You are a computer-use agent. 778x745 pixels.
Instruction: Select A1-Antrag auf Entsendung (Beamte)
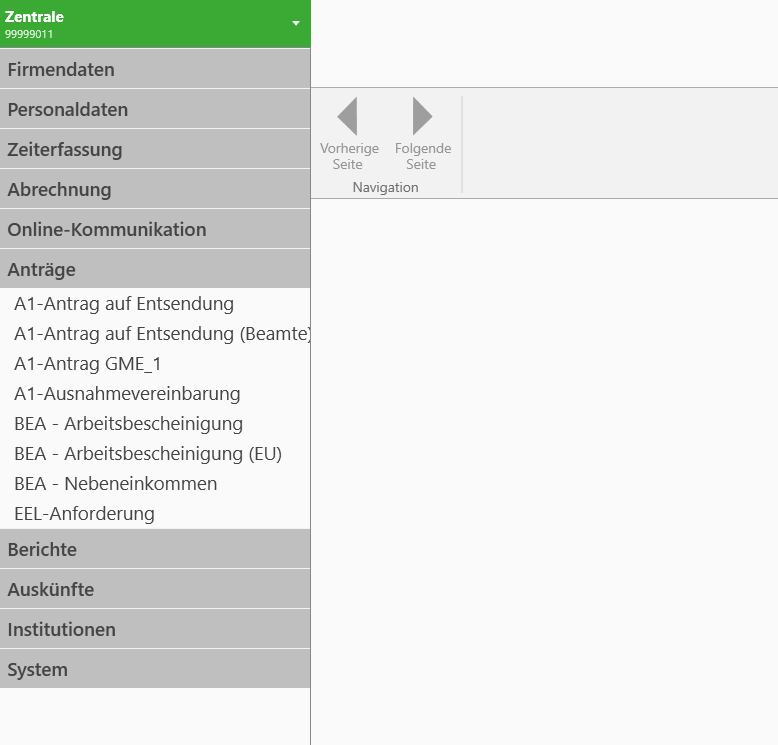click(162, 334)
